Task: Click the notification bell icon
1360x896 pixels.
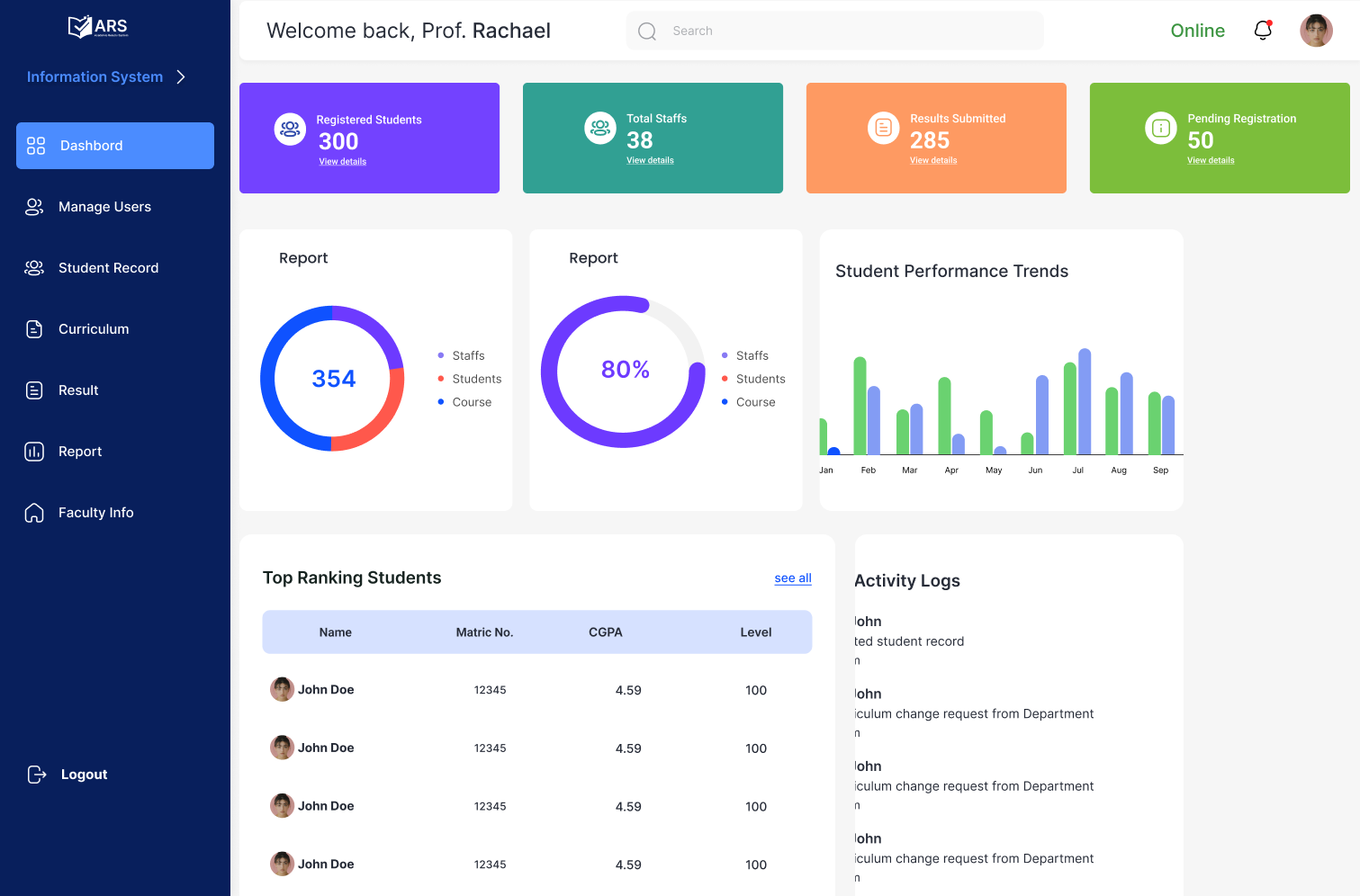Action: click(1263, 30)
